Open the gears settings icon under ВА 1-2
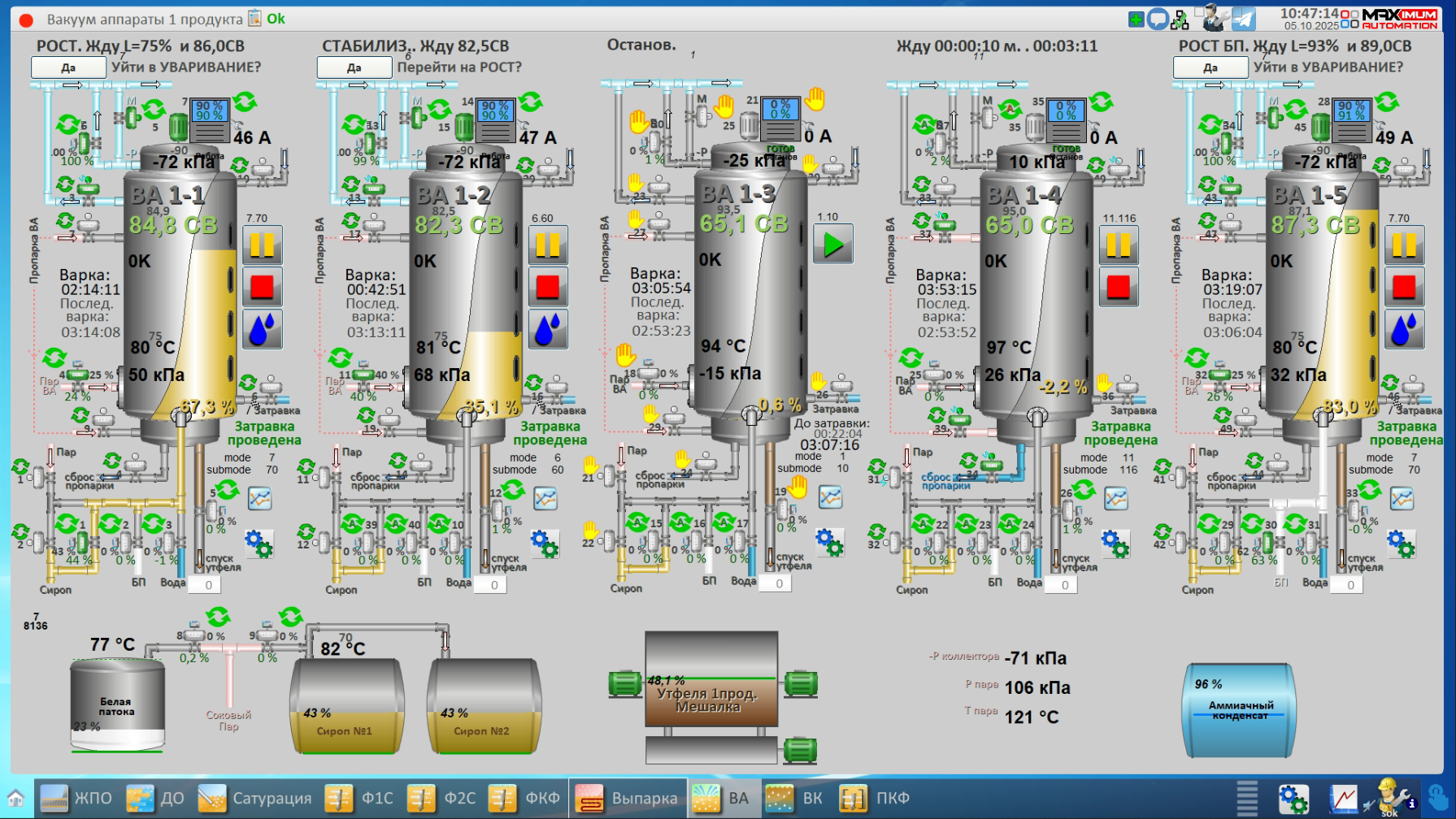Image resolution: width=1456 pixels, height=819 pixels. pos(545,543)
